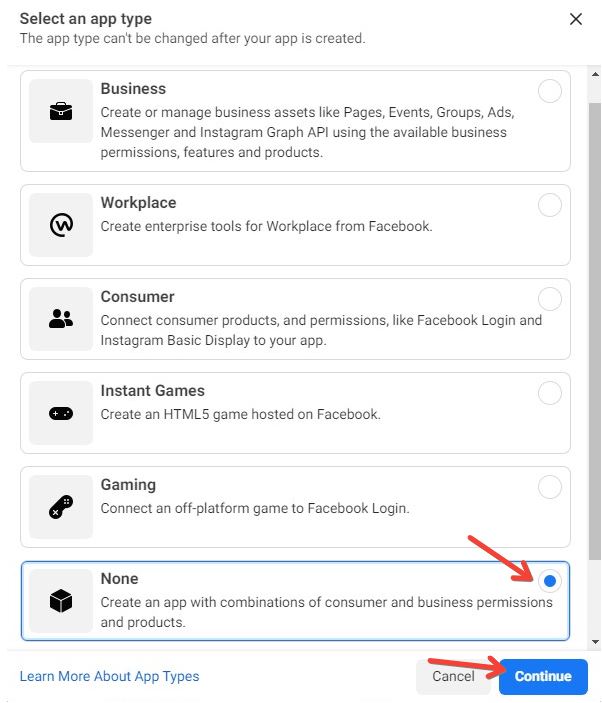Click the Instant Games controller icon

pos(61,413)
